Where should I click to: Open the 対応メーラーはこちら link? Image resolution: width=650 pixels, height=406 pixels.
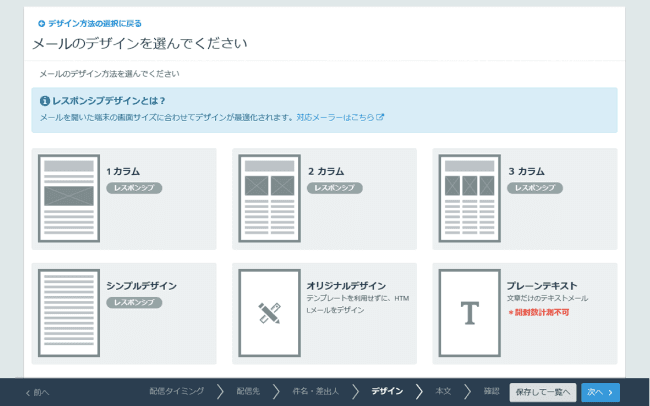coord(340,117)
